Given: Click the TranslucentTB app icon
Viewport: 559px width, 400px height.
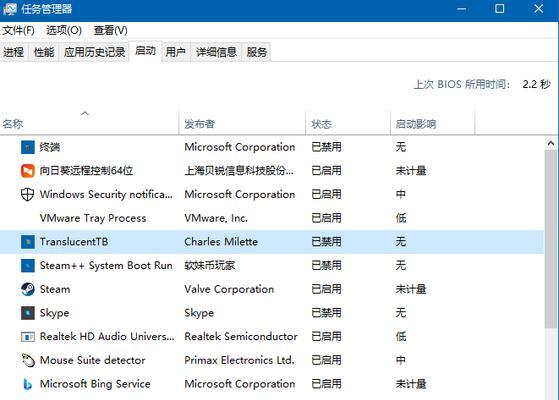Looking at the screenshot, I should pos(28,242).
